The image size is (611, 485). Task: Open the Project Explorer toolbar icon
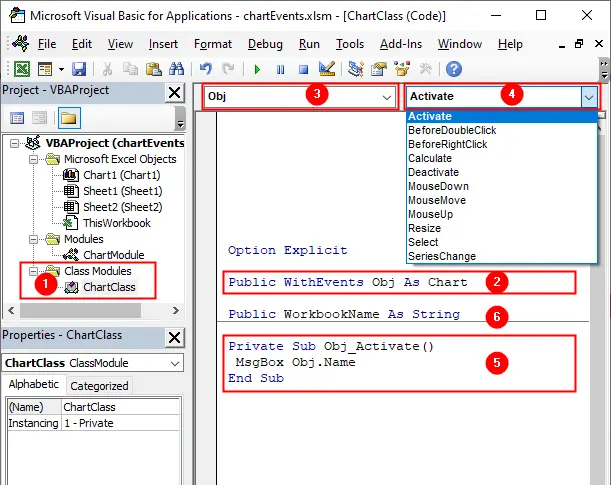click(x=355, y=69)
